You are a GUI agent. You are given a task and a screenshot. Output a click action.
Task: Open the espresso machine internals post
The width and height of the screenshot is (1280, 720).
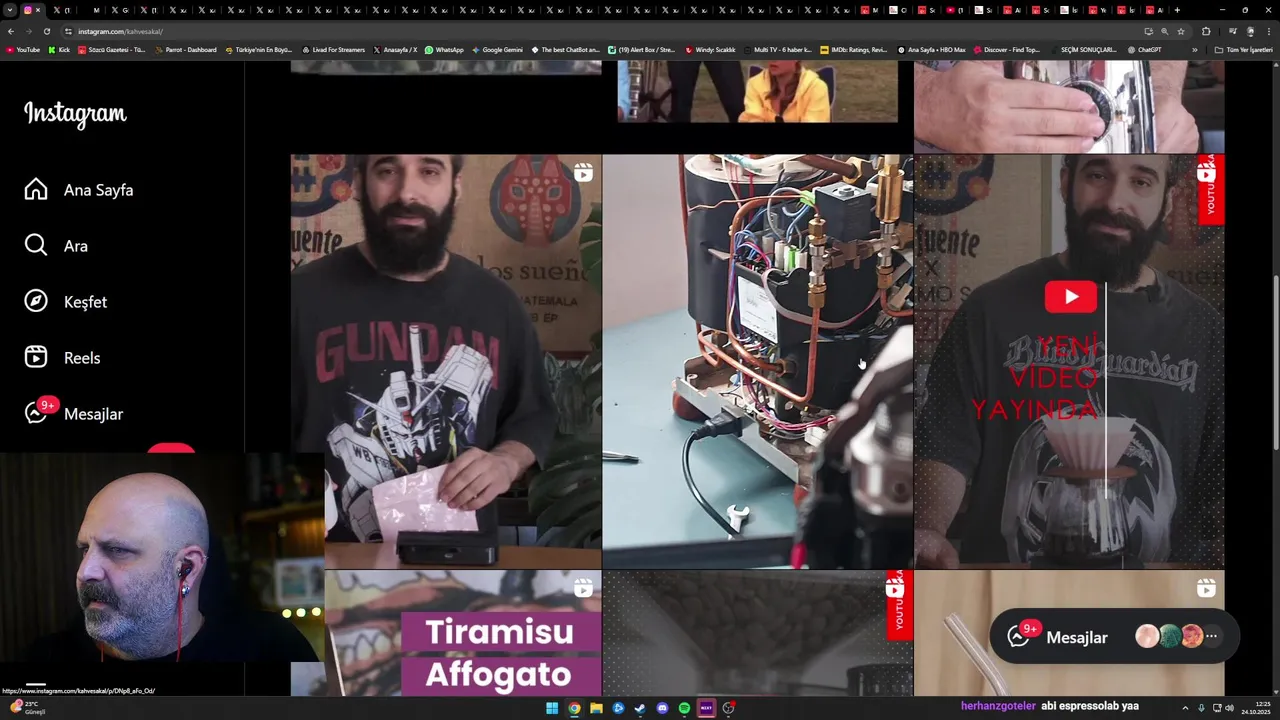[757, 361]
